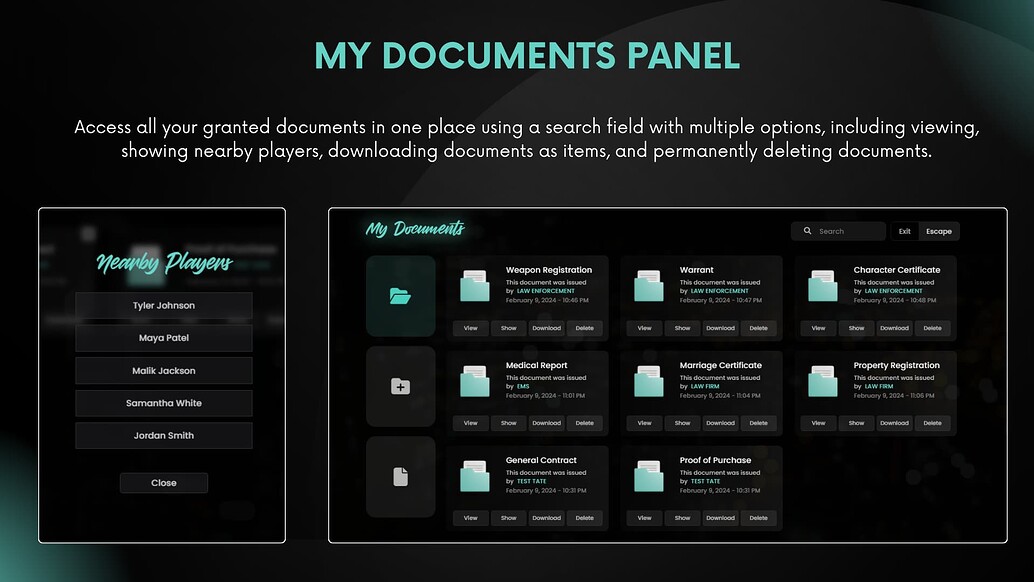Close the Nearby Players panel
1034x582 pixels.
163,482
